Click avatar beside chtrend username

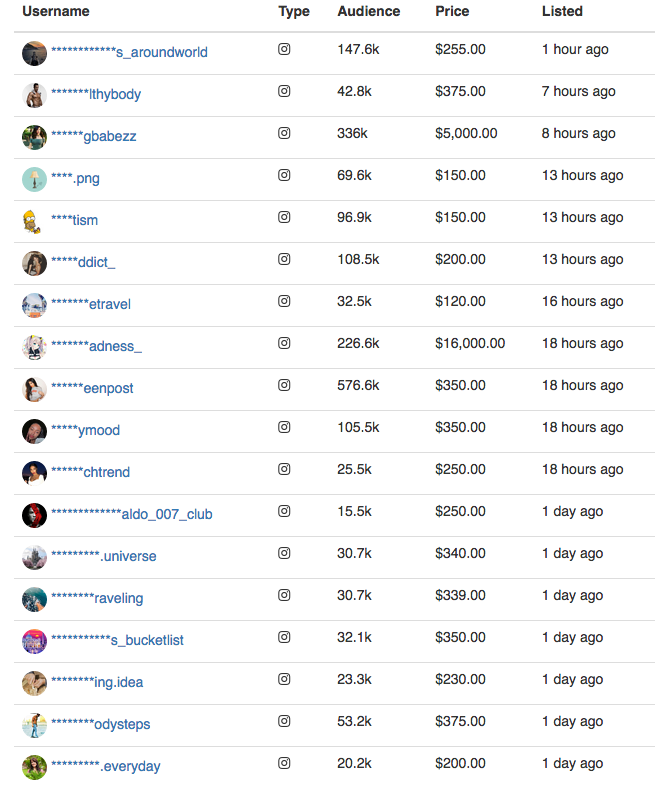(35, 473)
